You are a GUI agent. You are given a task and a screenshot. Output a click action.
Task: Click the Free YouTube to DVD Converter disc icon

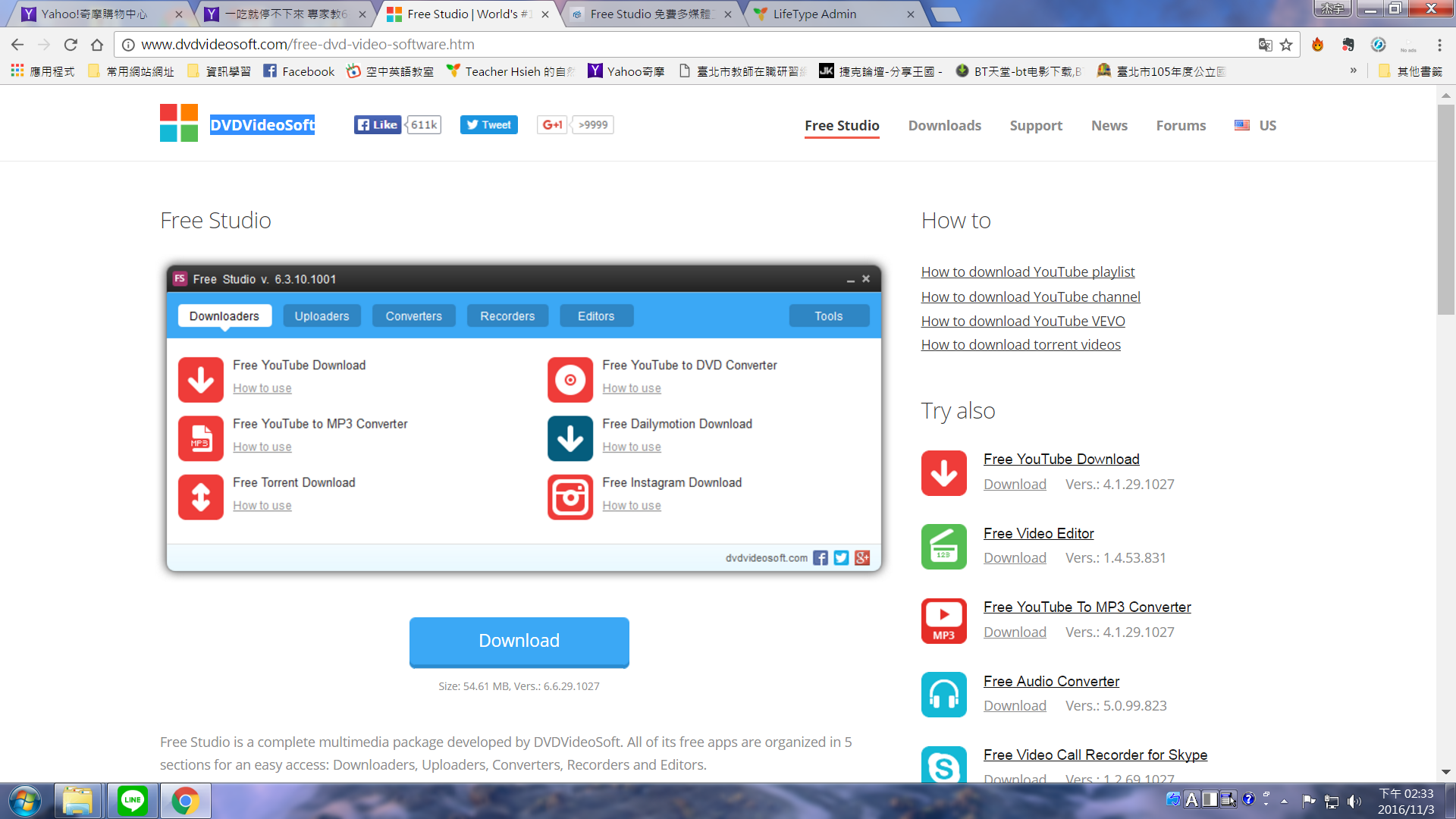coord(570,380)
